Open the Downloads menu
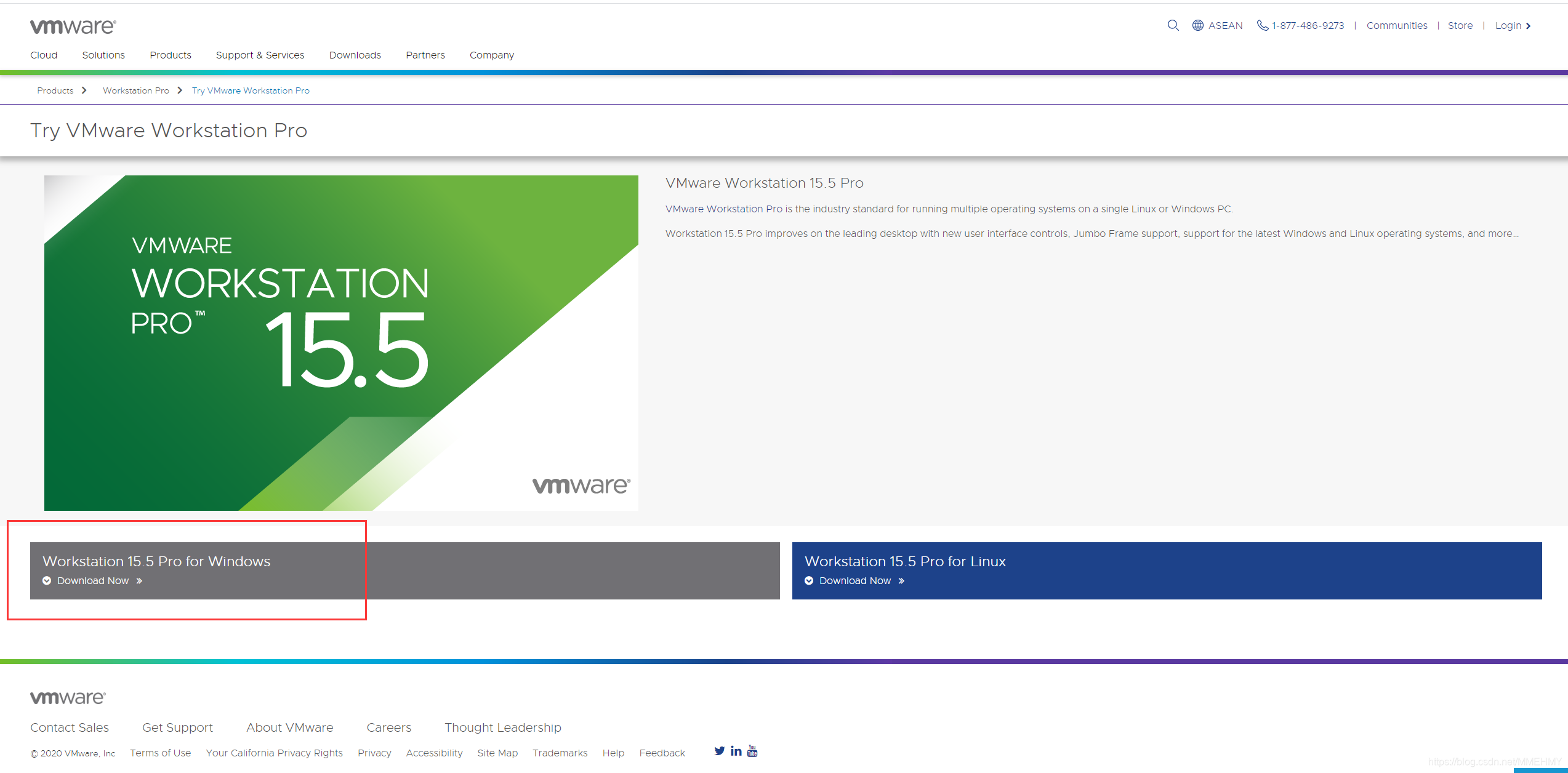 tap(355, 55)
